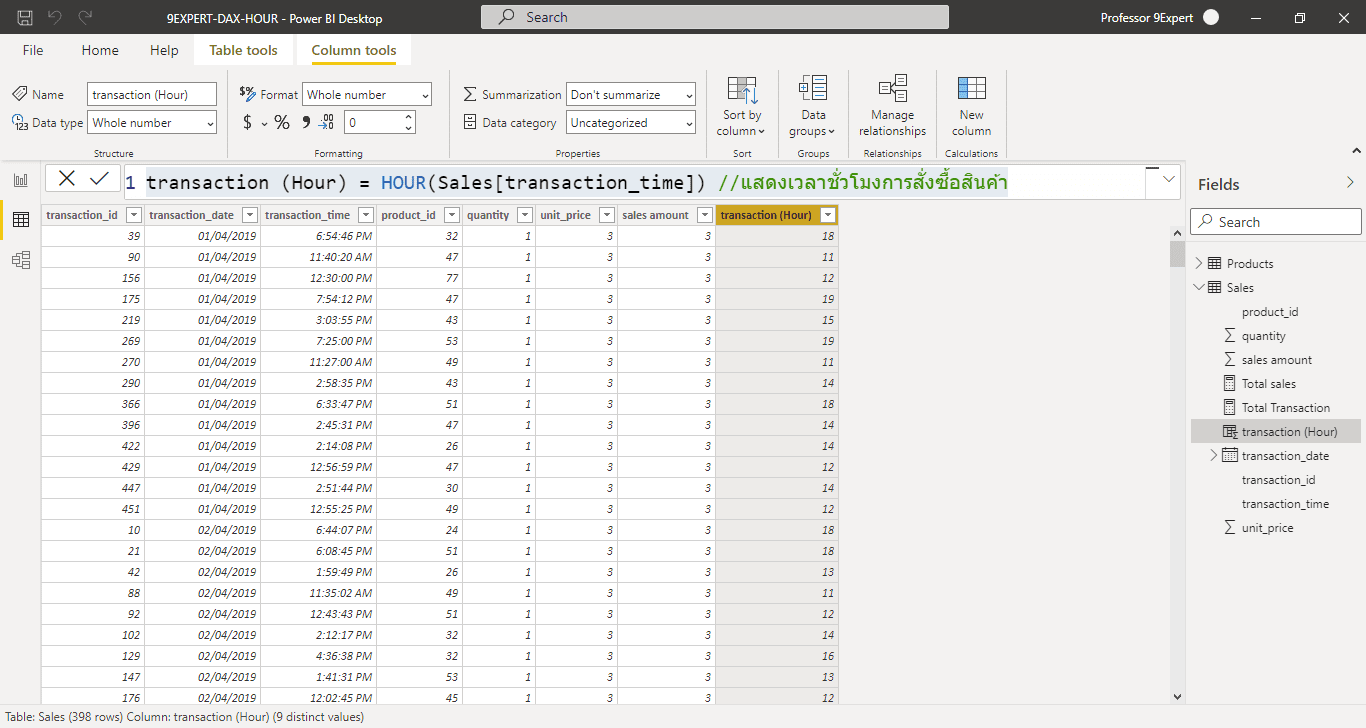This screenshot has height=728, width=1366.
Task: Open the Data type dropdown
Action: click(x=152, y=123)
